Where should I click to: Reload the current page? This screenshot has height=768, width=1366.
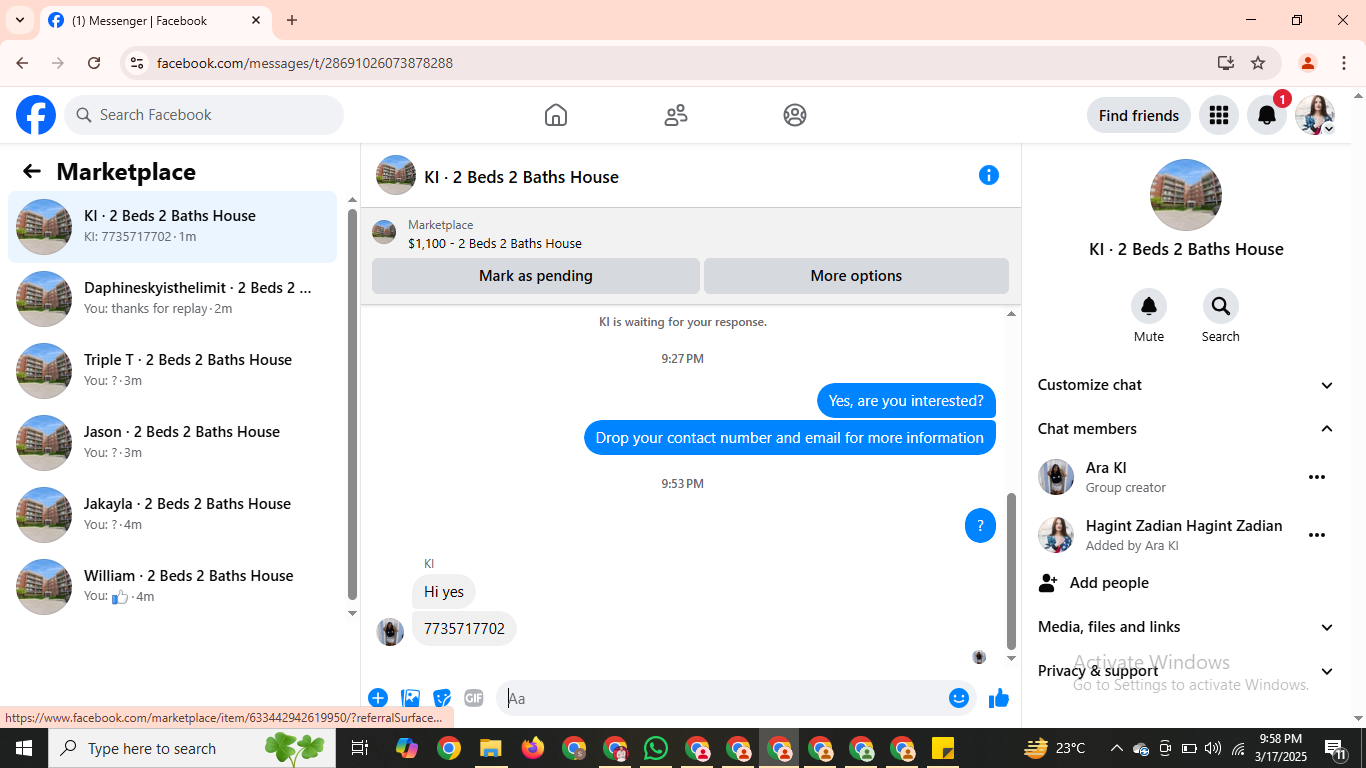click(x=94, y=63)
